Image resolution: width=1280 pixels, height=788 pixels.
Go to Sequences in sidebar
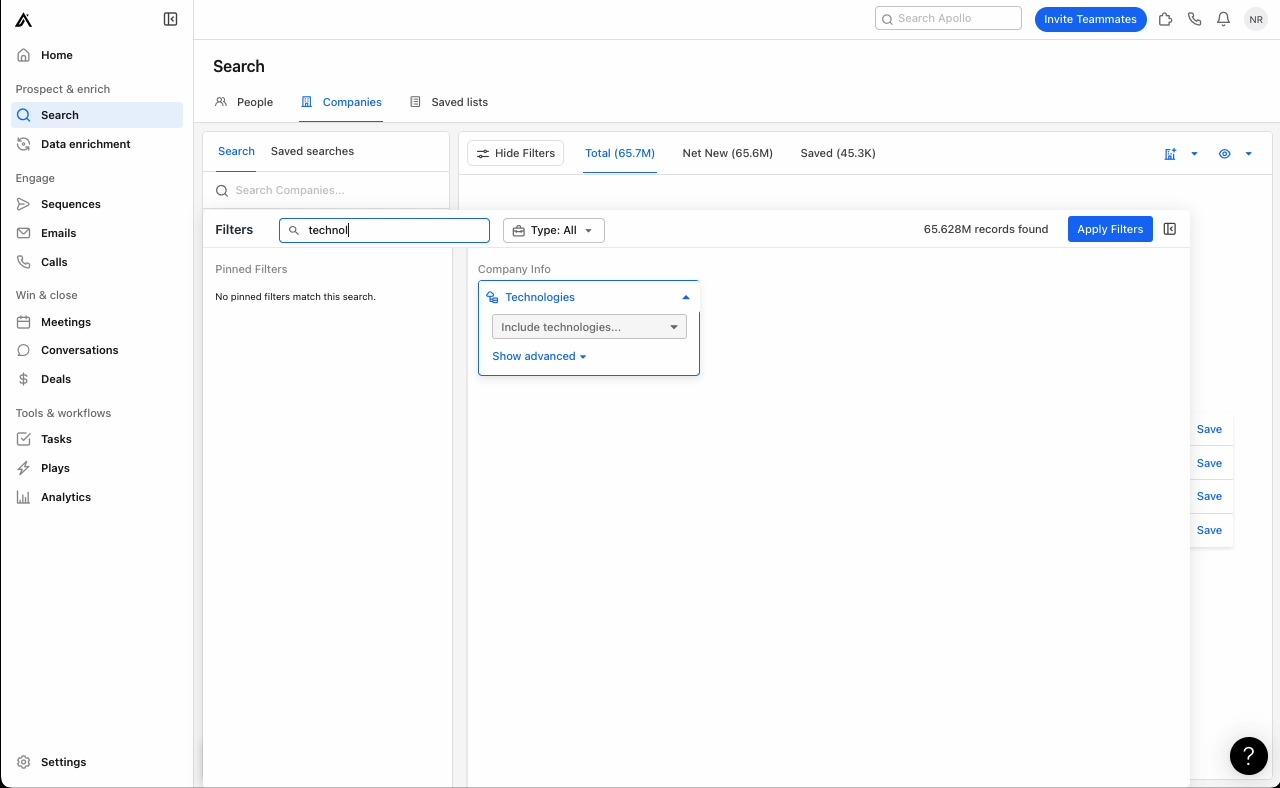tap(97, 204)
